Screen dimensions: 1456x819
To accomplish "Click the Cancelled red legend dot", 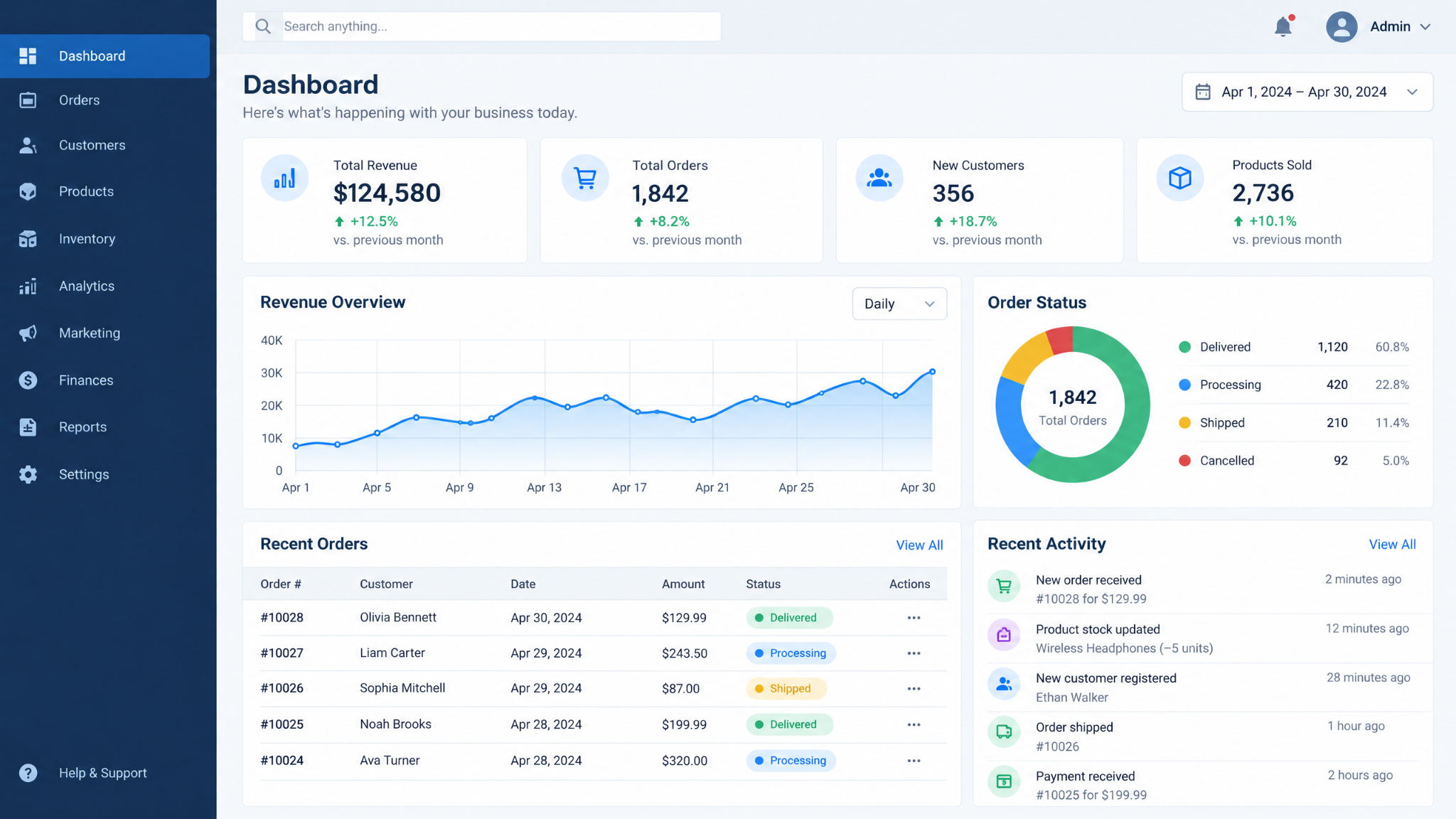I will coord(1184,461).
